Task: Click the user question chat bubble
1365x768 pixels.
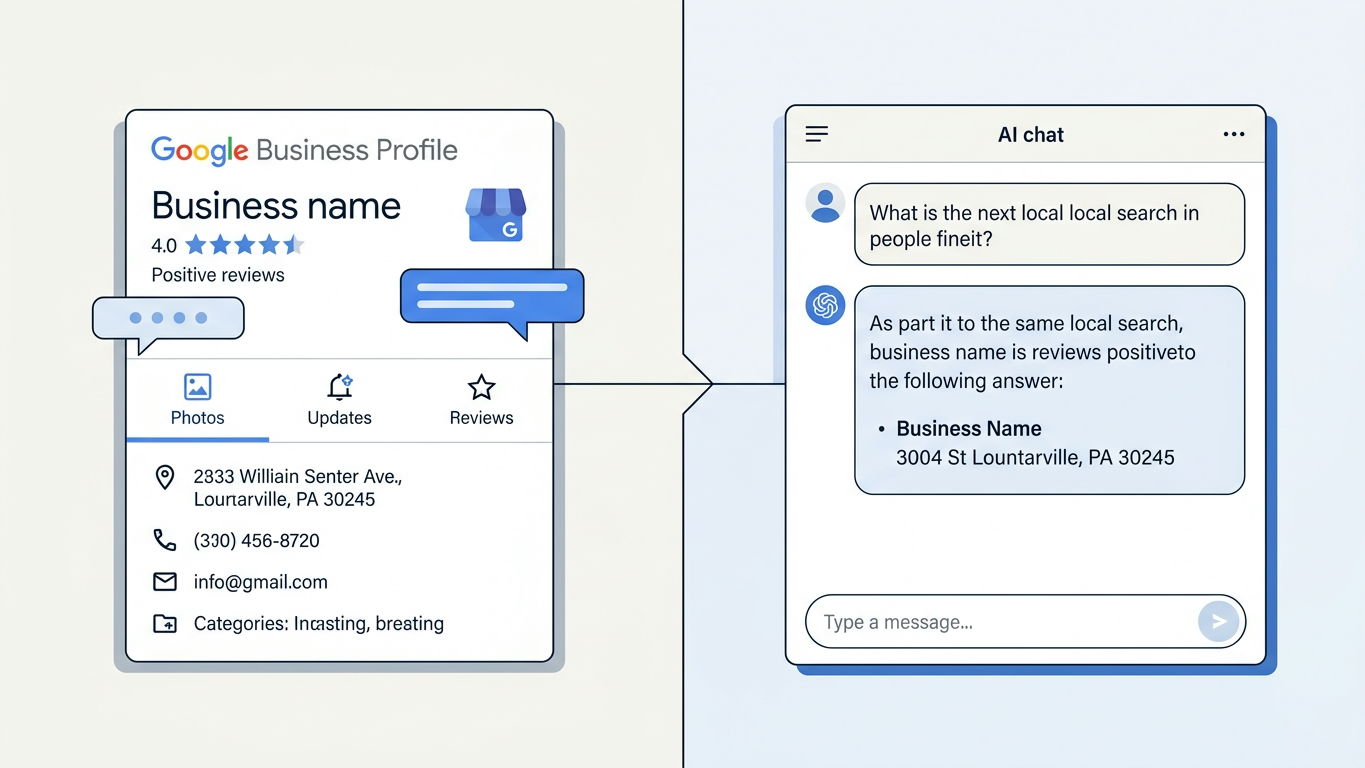Action: 1049,224
